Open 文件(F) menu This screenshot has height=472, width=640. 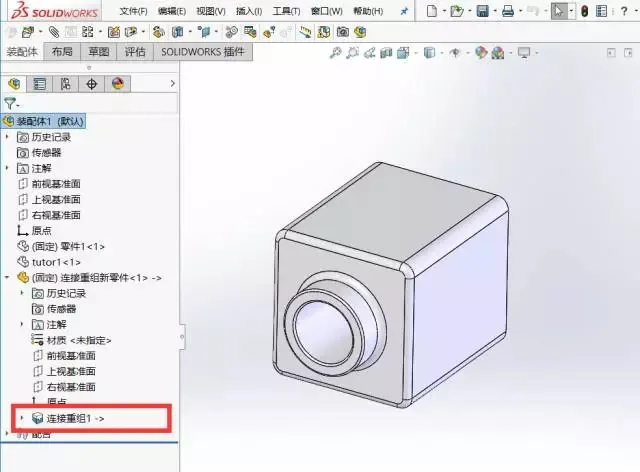pos(133,11)
